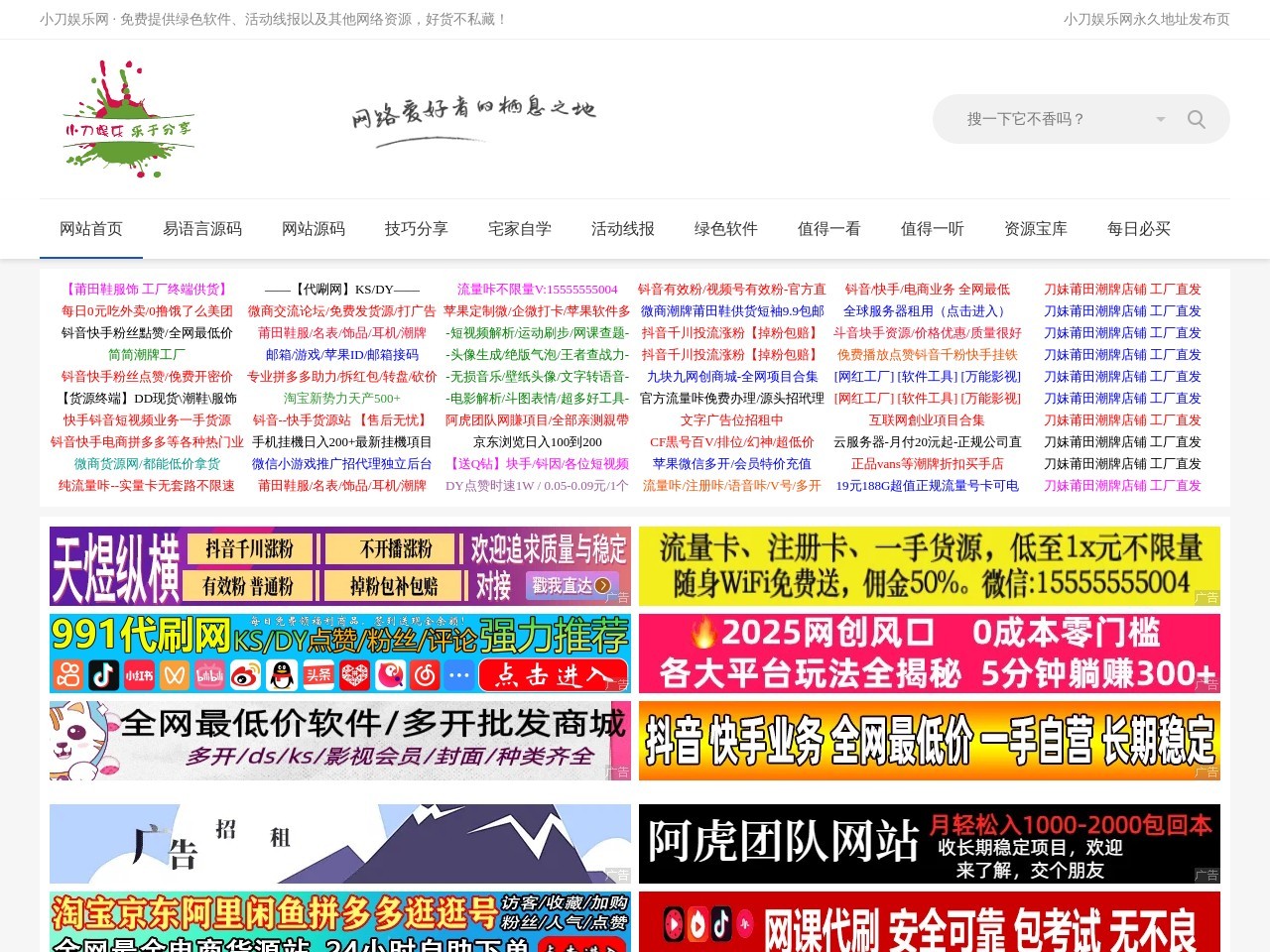Open the 广告招租 mountain banner
Viewport: 1270px width, 952px height.
340,844
